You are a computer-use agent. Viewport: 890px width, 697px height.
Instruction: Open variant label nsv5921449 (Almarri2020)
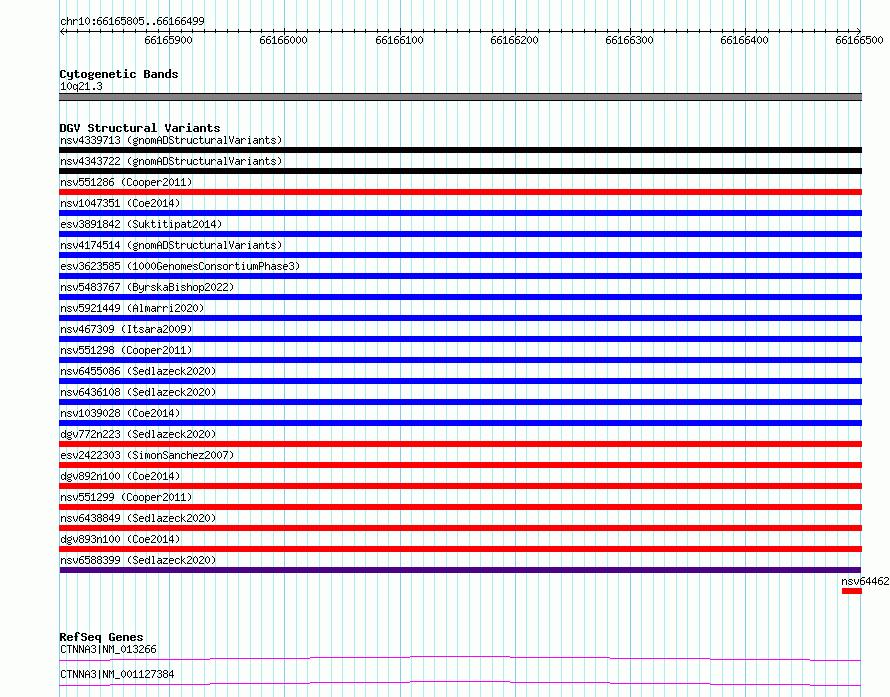pyautogui.click(x=132, y=308)
